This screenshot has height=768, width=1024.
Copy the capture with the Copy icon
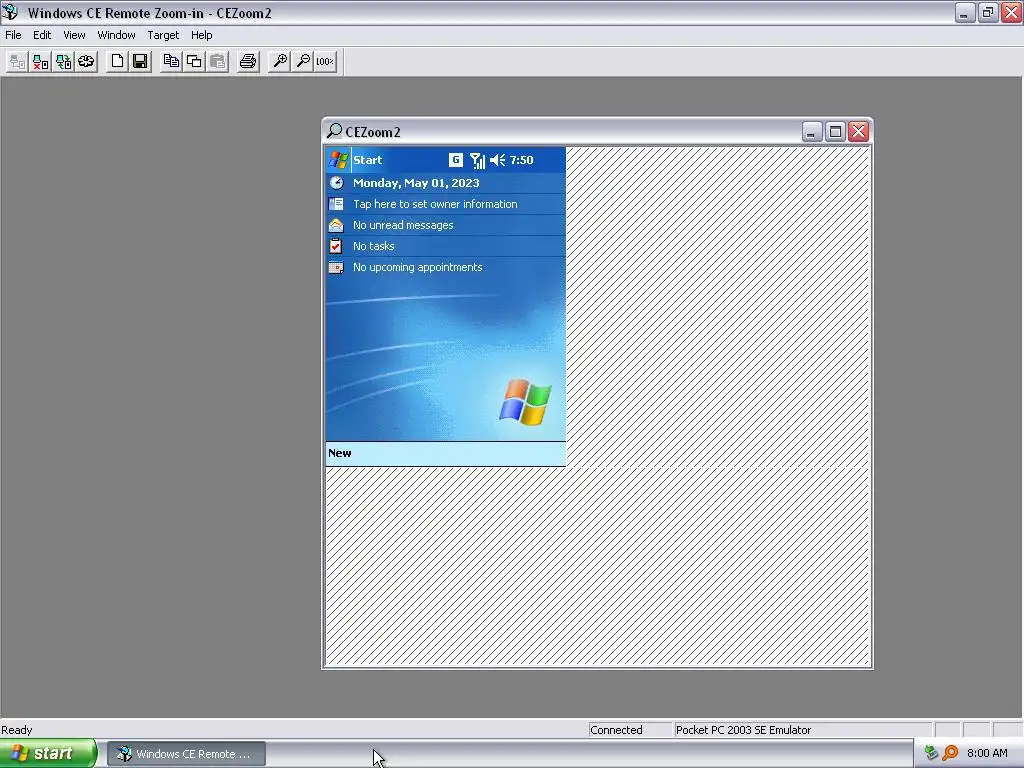tap(171, 61)
